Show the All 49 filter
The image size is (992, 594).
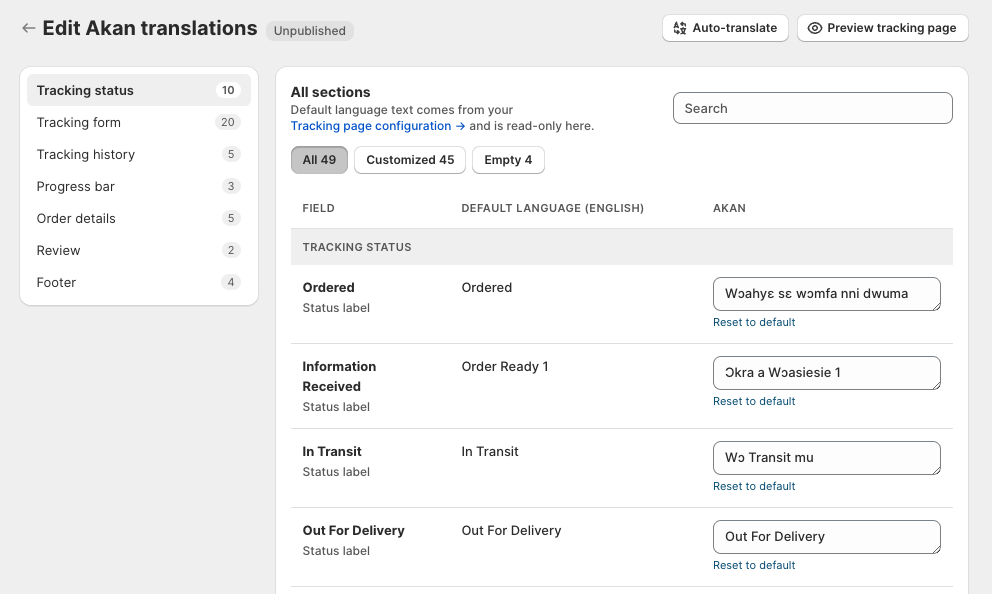(319, 160)
